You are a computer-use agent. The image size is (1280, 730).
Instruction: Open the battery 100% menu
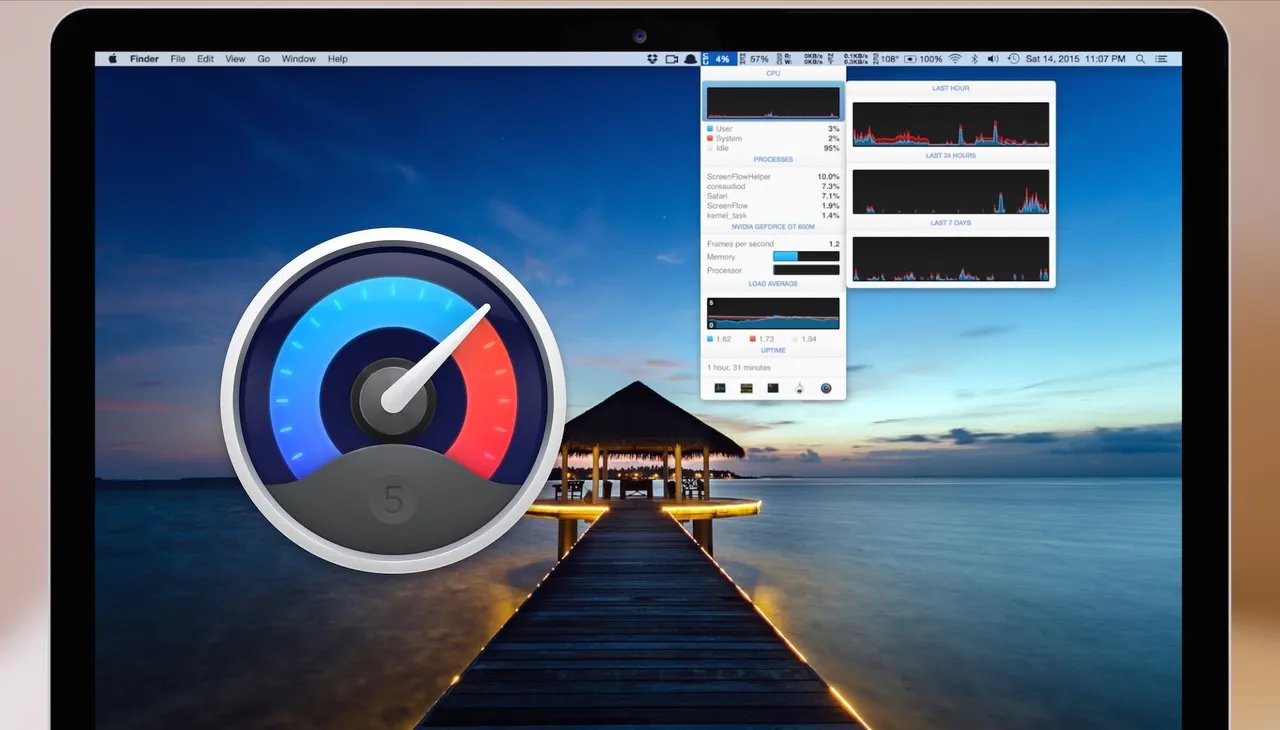coord(923,59)
